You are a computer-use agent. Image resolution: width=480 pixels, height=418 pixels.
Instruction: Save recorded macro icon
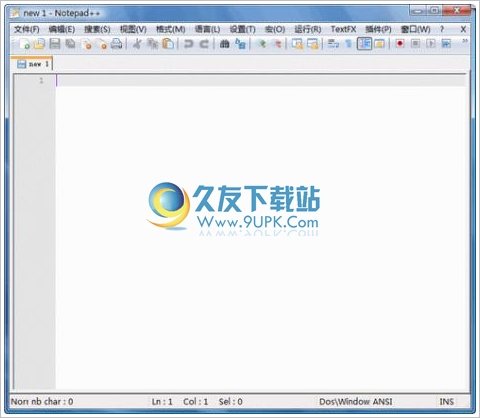(446, 44)
